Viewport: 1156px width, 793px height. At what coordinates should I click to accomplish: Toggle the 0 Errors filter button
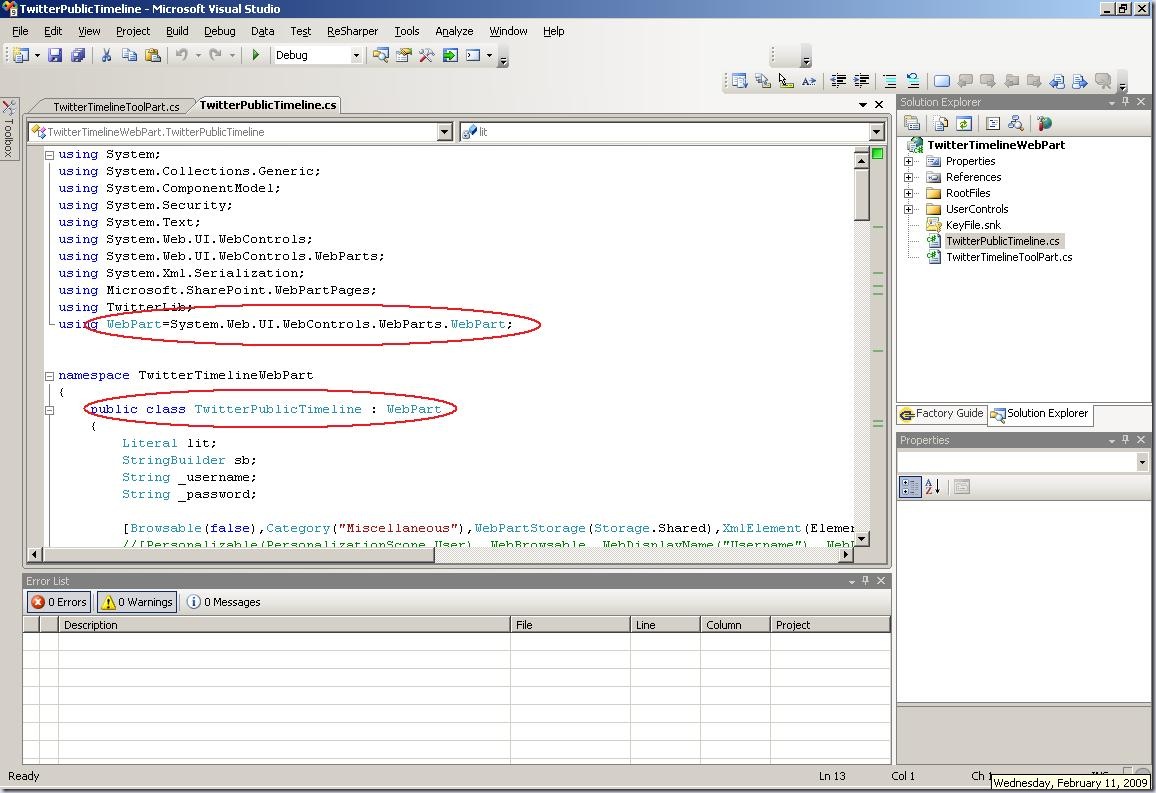coord(59,602)
